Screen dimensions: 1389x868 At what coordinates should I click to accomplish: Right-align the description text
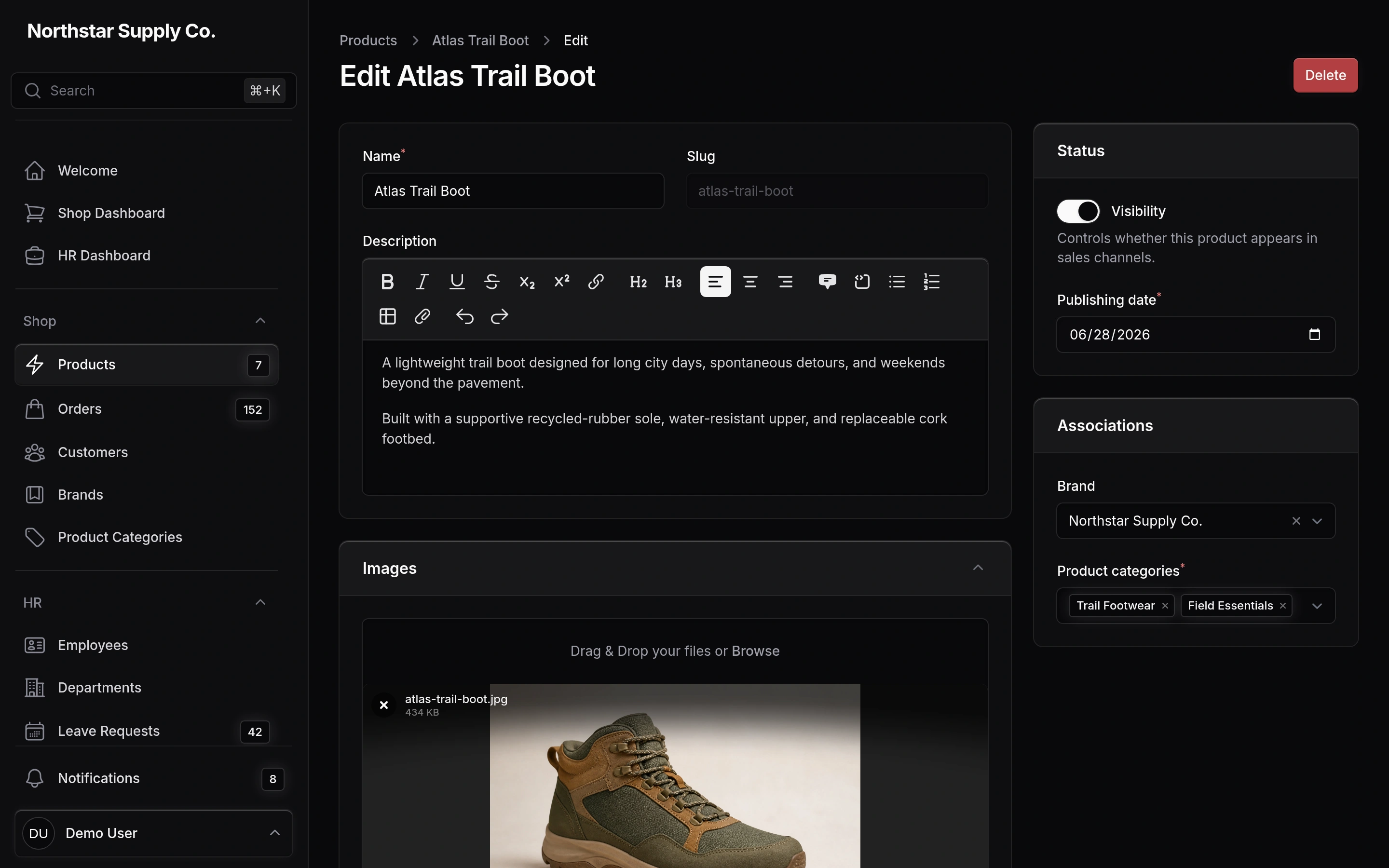(x=785, y=281)
